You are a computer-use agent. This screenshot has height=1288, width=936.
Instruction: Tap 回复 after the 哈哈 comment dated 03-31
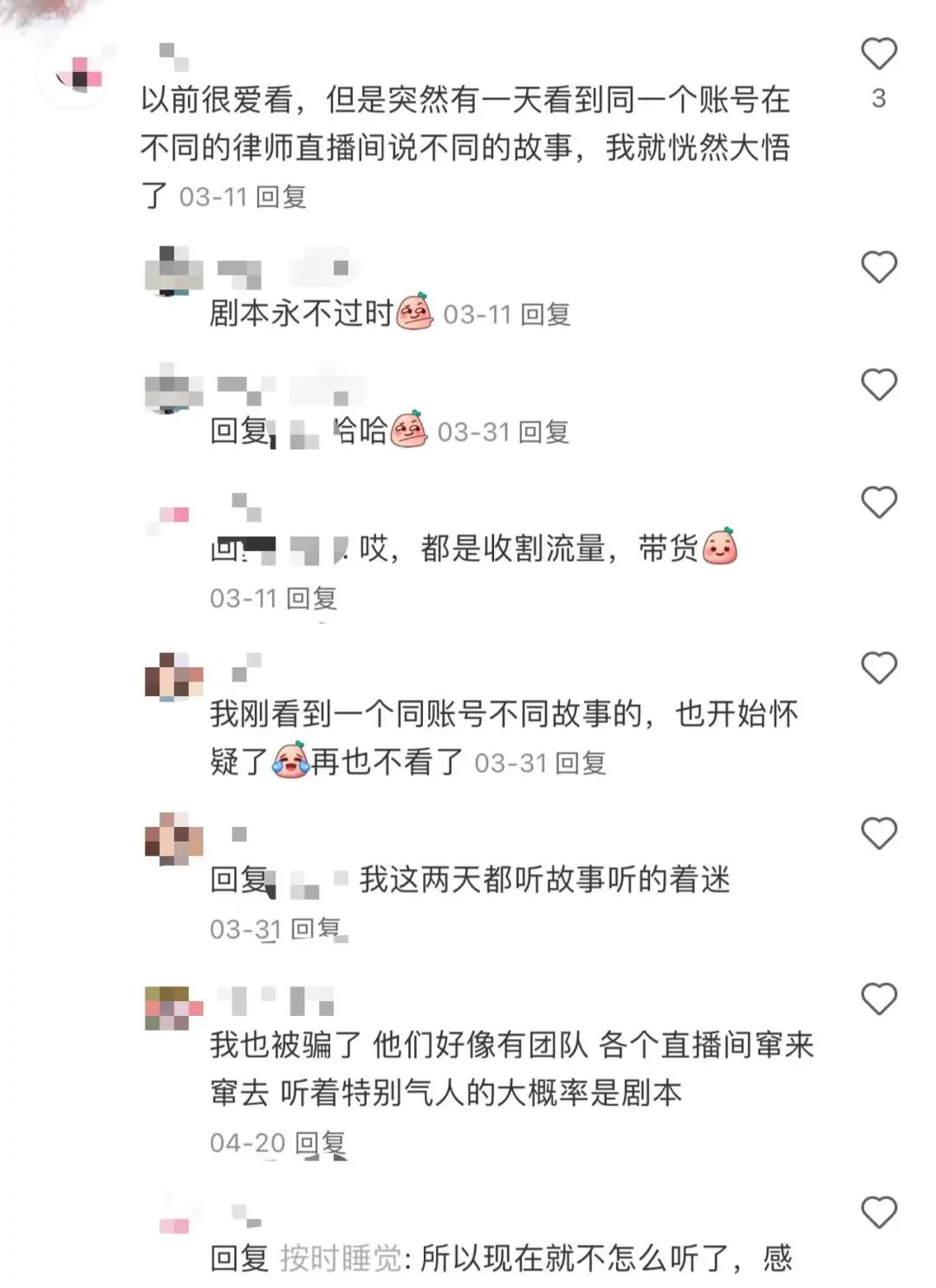pos(543,432)
